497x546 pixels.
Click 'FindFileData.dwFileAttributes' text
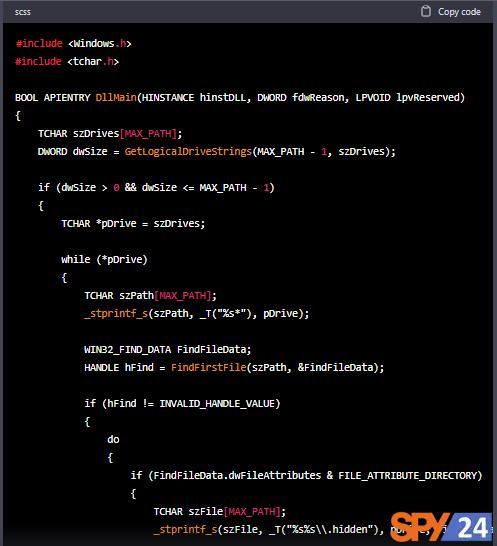tap(237, 475)
